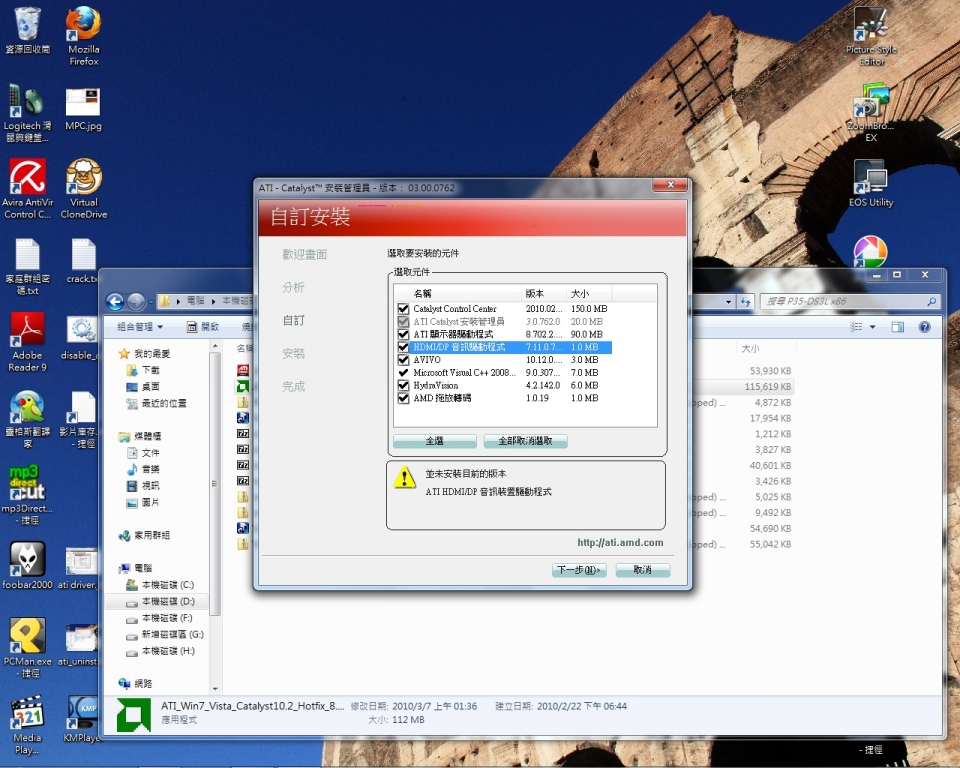Image resolution: width=960 pixels, height=768 pixels.
Task: Launch Adobe Reader 9
Action: pyautogui.click(x=27, y=330)
